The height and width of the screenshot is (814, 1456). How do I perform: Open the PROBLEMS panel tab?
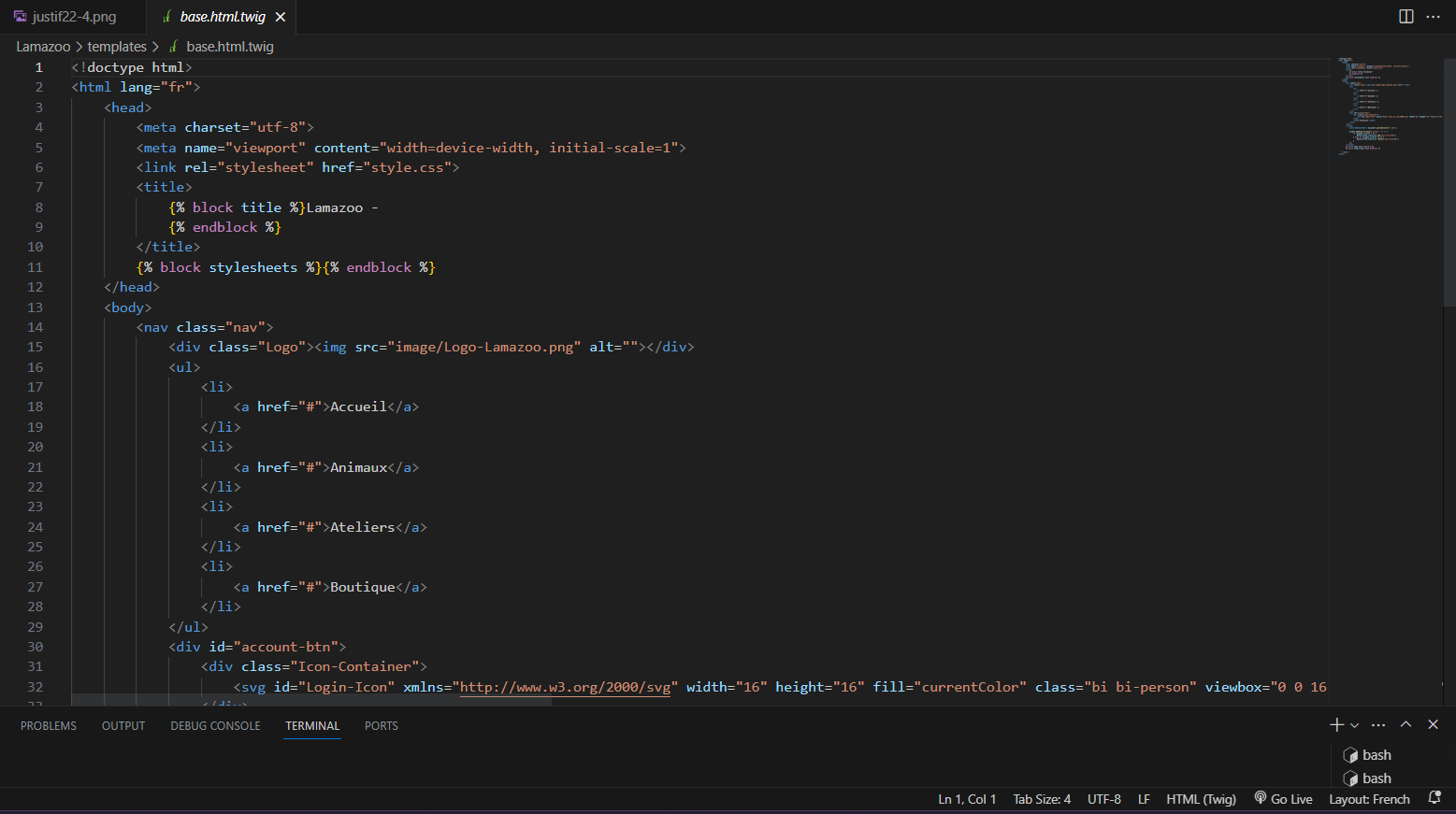(x=49, y=726)
